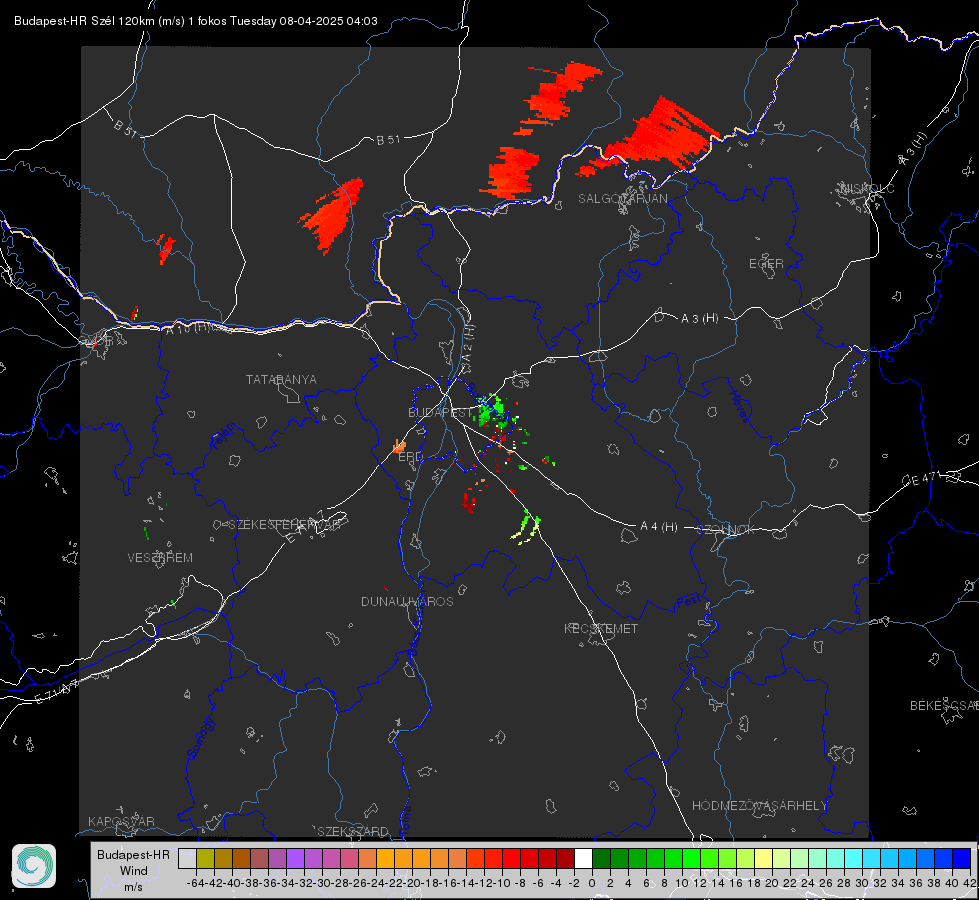The height and width of the screenshot is (900, 979).
Task: Click the Heves county label
Action: pyautogui.click(x=739, y=406)
